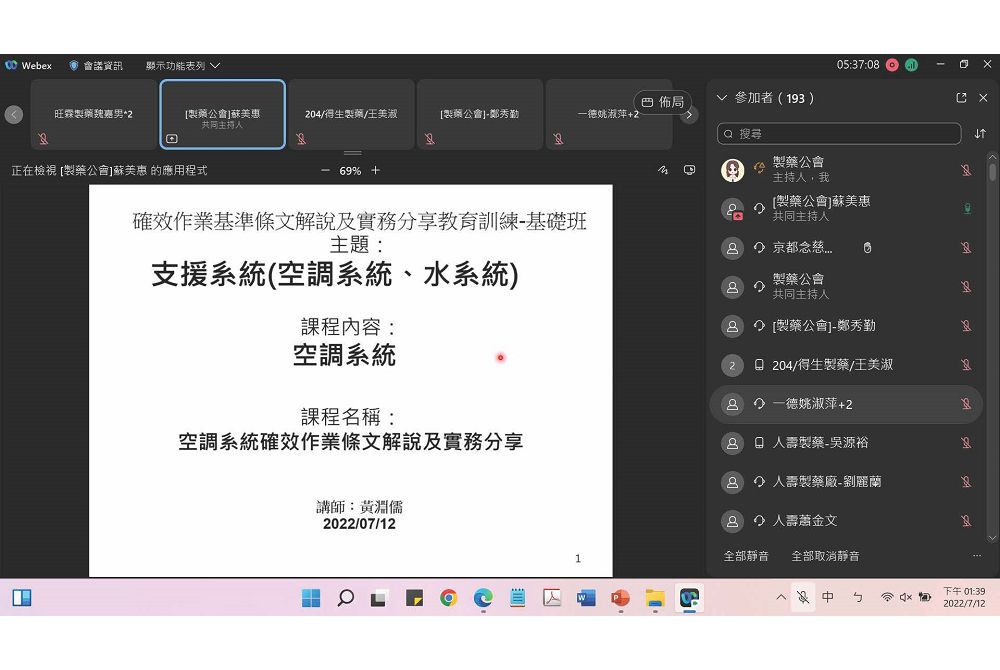This screenshot has height=670, width=1000.
Task: Open File Explorer from taskbar
Action: pyautogui.click(x=655, y=598)
